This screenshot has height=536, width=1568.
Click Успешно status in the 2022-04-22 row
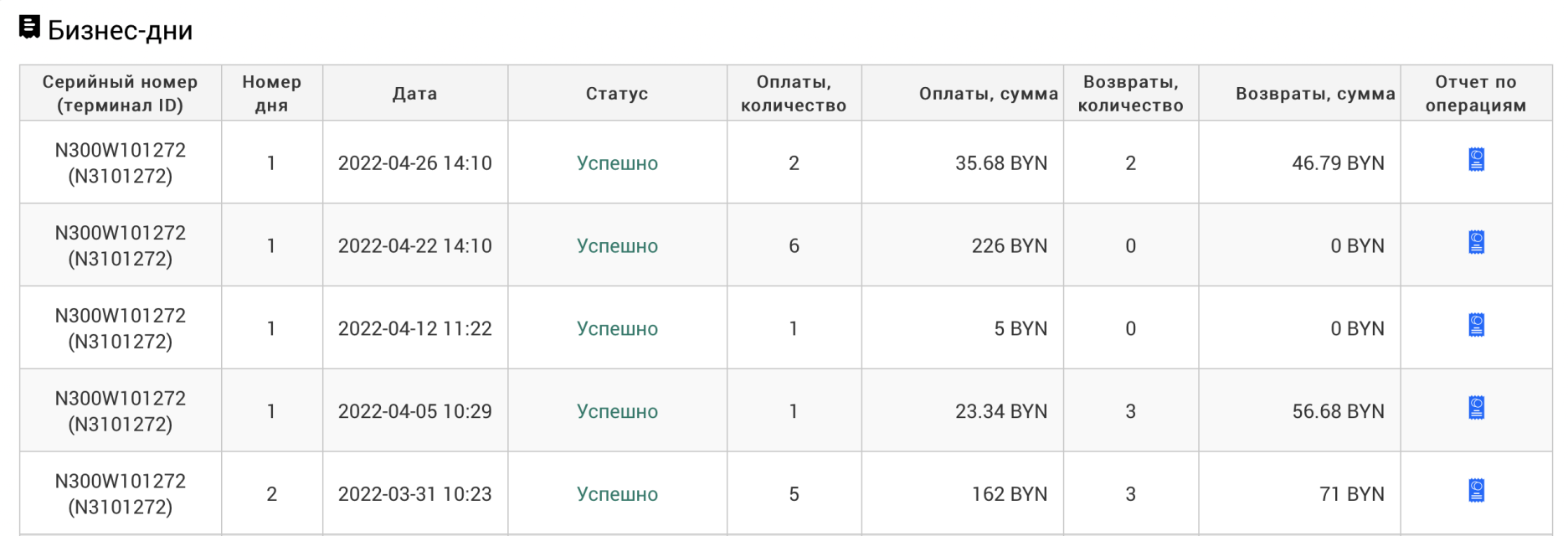(617, 246)
